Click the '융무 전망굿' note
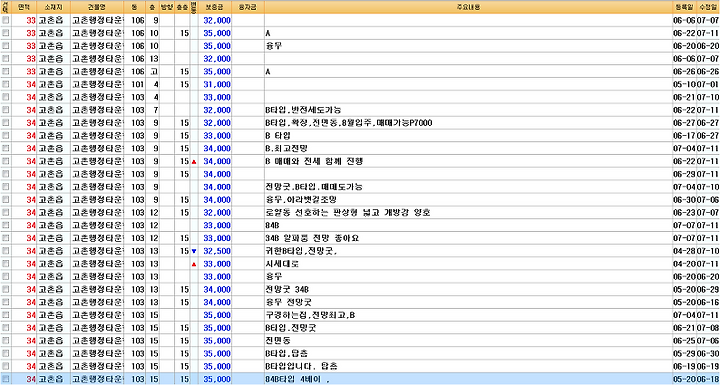 click(288, 303)
